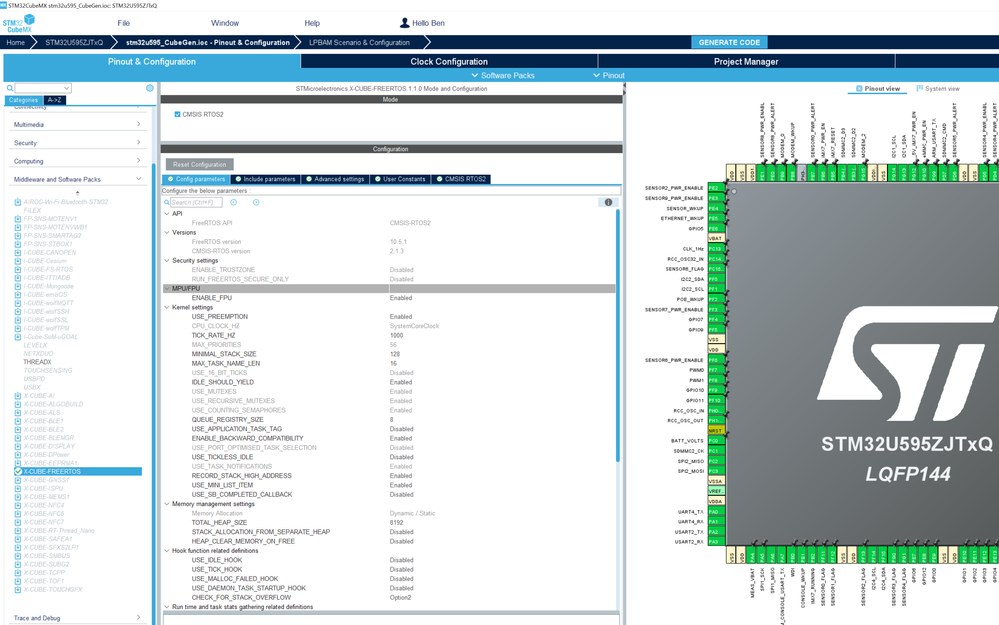Click the VBAT pin on the chip
The width and height of the screenshot is (999, 625).
(x=716, y=238)
